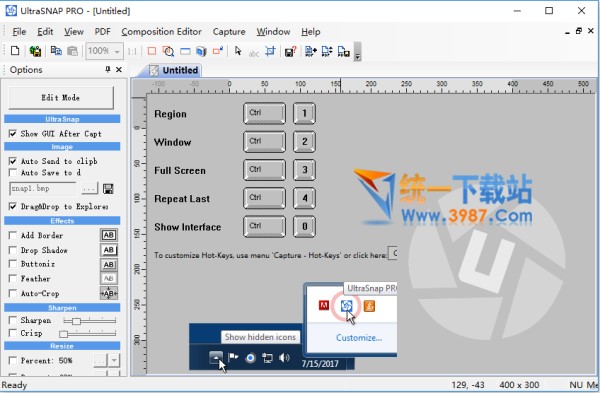Enable the Add Border effect
This screenshot has width=600, height=393.
click(x=13, y=235)
